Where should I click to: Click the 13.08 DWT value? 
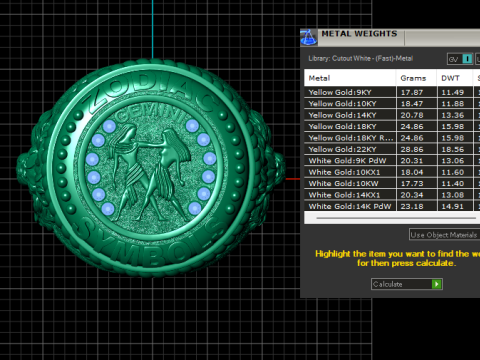pyautogui.click(x=453, y=195)
